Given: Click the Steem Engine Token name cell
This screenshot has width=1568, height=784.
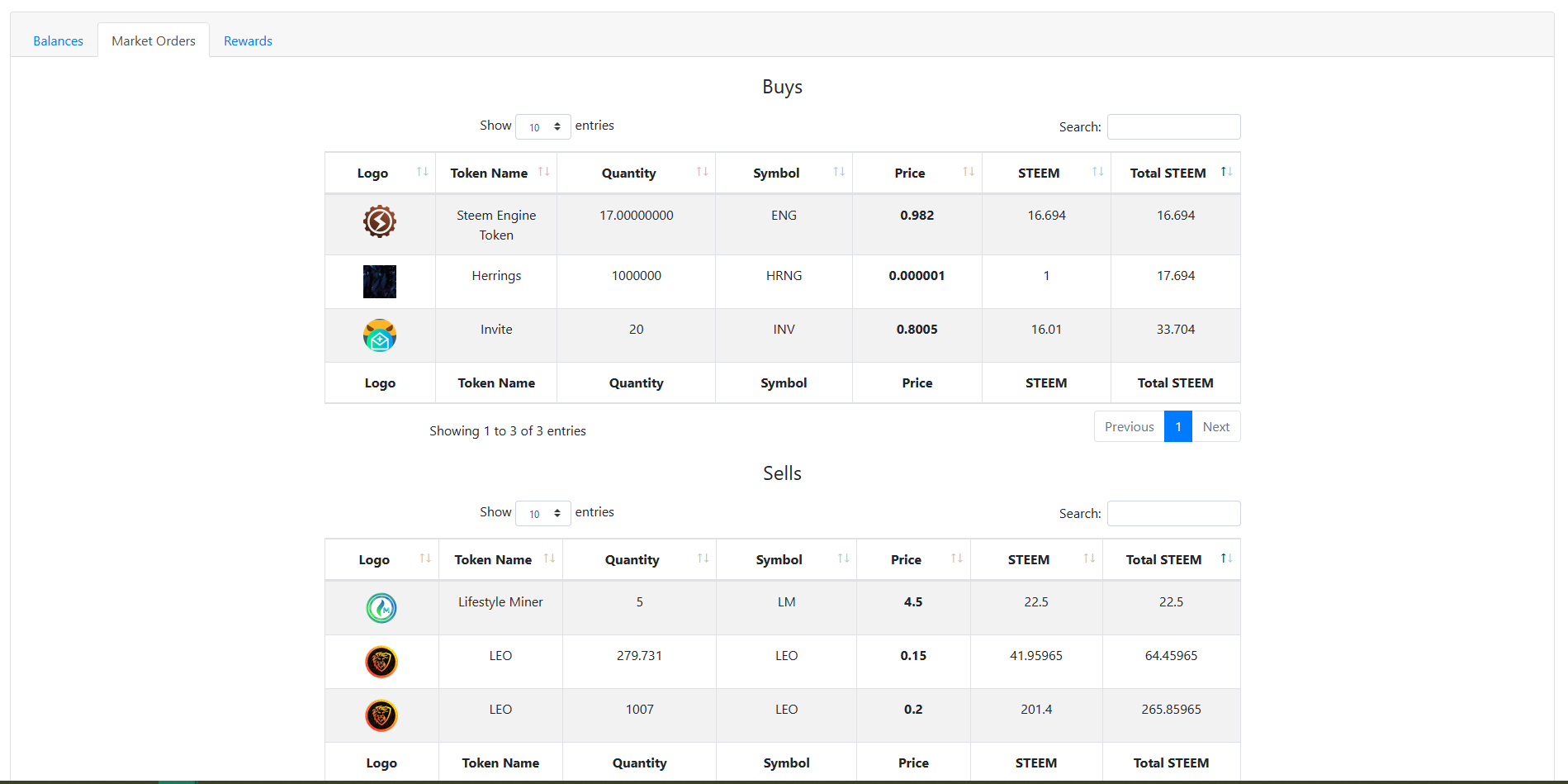Looking at the screenshot, I should pyautogui.click(x=496, y=225).
